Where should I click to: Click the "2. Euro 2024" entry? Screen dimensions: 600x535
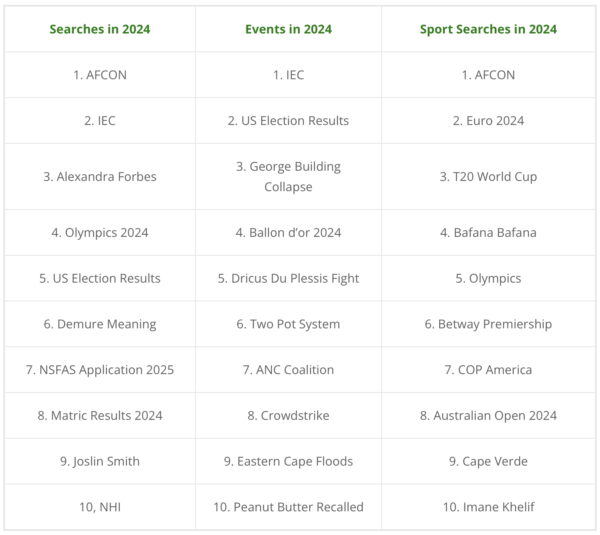click(488, 121)
